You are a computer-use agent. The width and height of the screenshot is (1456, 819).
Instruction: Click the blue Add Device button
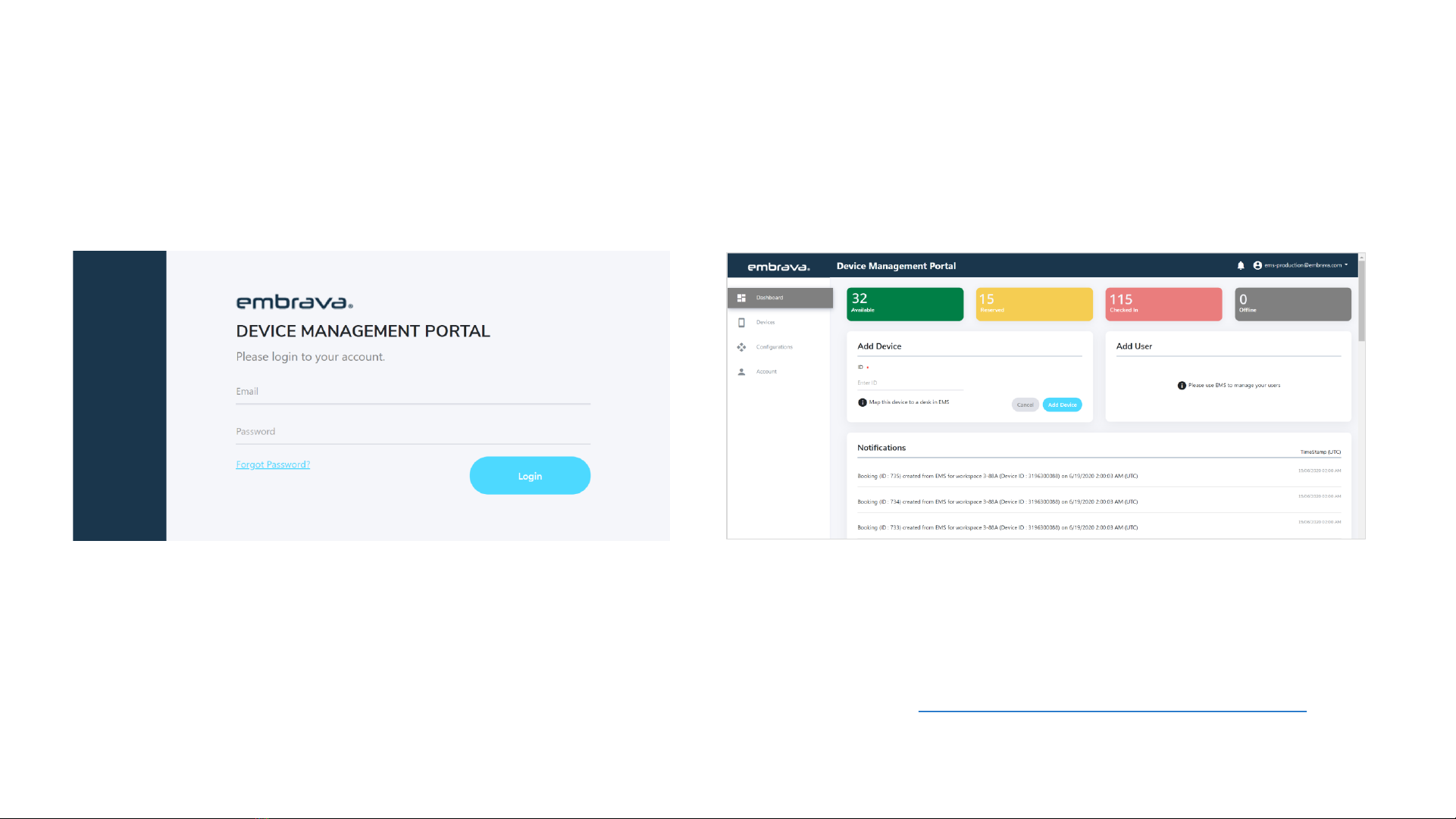(1063, 405)
